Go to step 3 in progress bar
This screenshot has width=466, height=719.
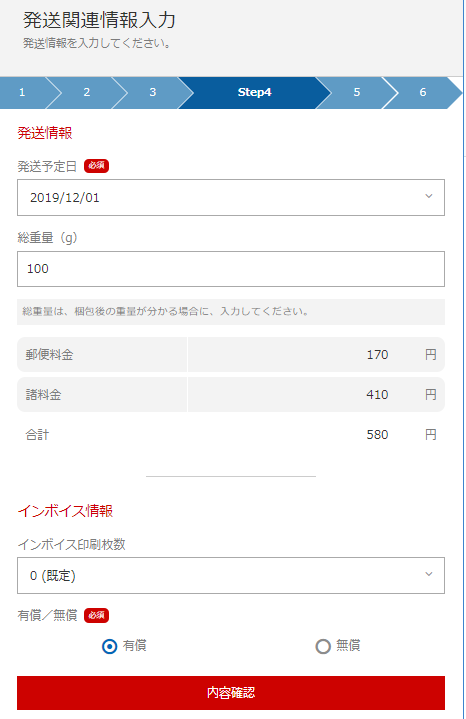(153, 93)
